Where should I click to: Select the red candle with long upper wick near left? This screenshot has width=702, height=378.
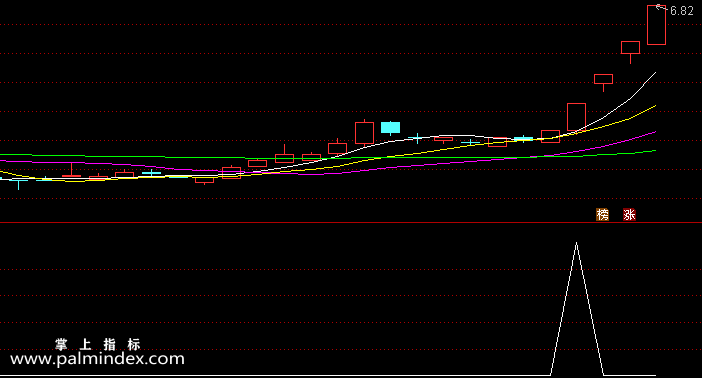coord(71,170)
